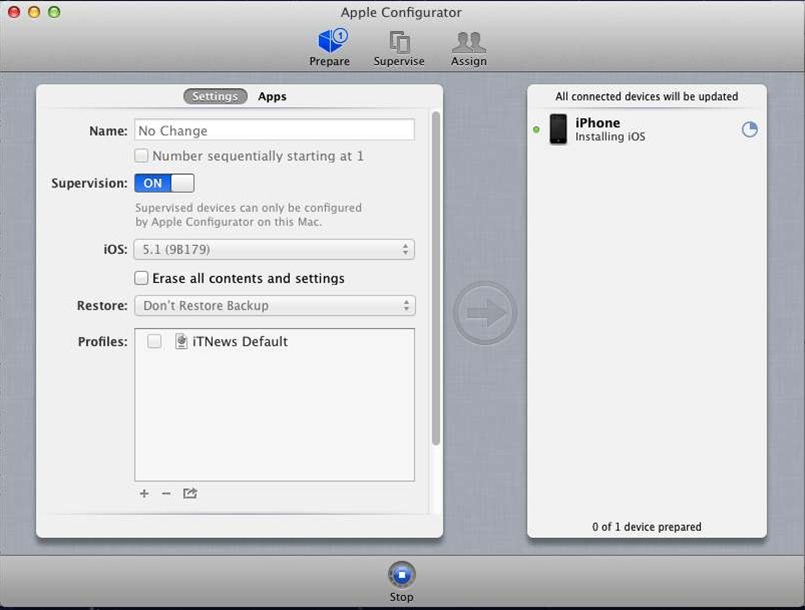Viewport: 805px width, 610px height.
Task: Switch to the Supervise section
Action: click(399, 43)
